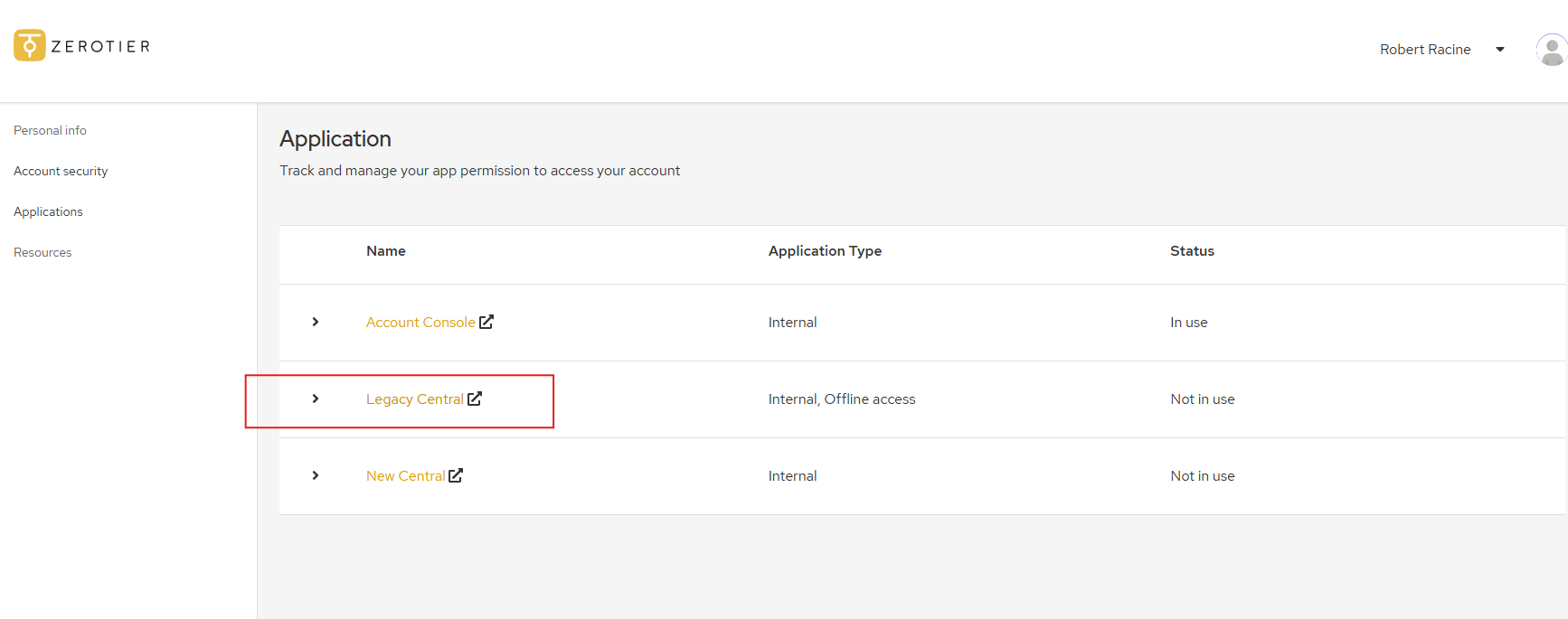Select 'In use' status for Account Console
The width and height of the screenshot is (1568, 619).
(x=1189, y=323)
